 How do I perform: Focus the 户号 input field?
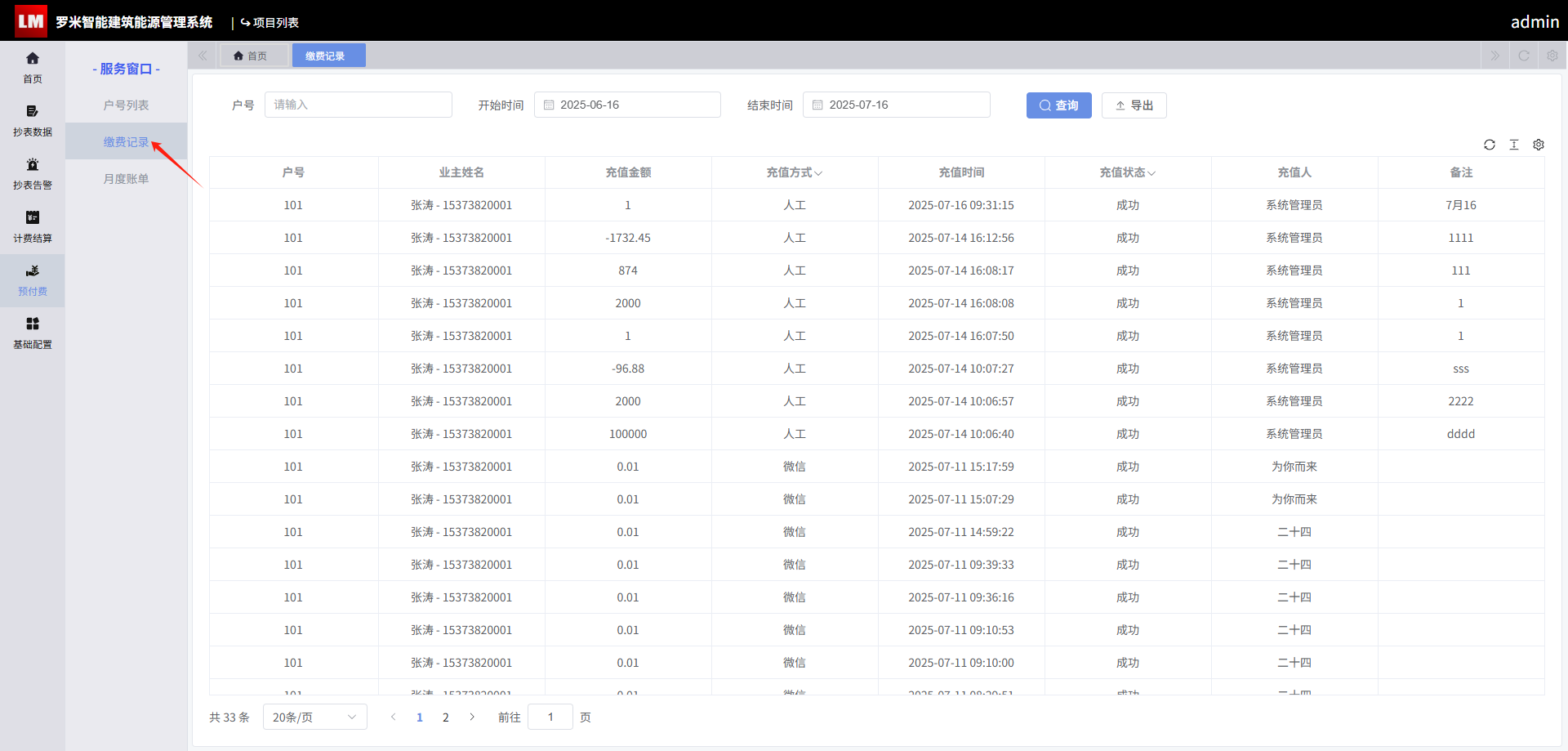(358, 105)
